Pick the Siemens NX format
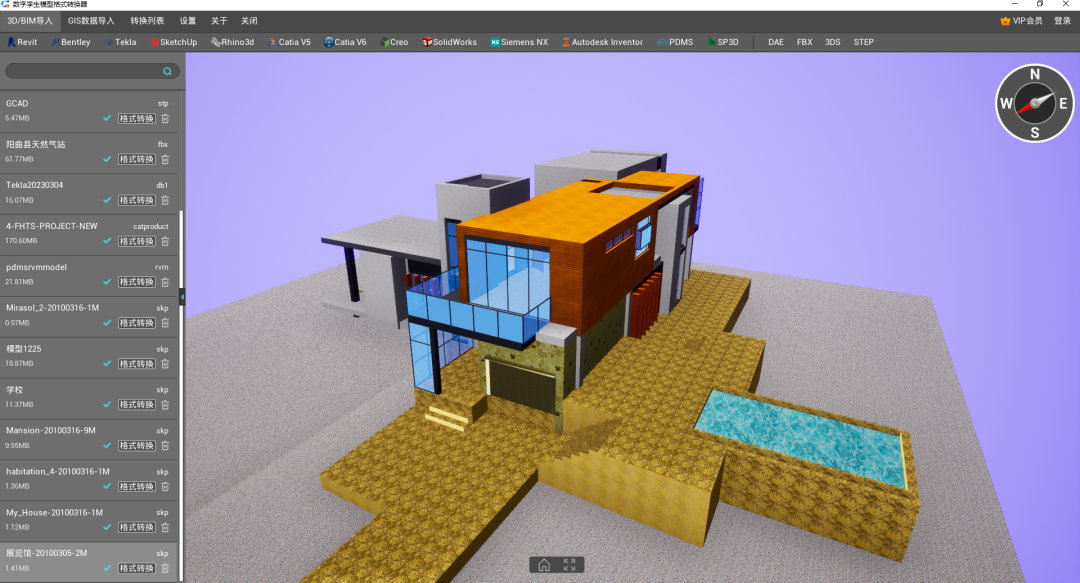 (x=519, y=42)
